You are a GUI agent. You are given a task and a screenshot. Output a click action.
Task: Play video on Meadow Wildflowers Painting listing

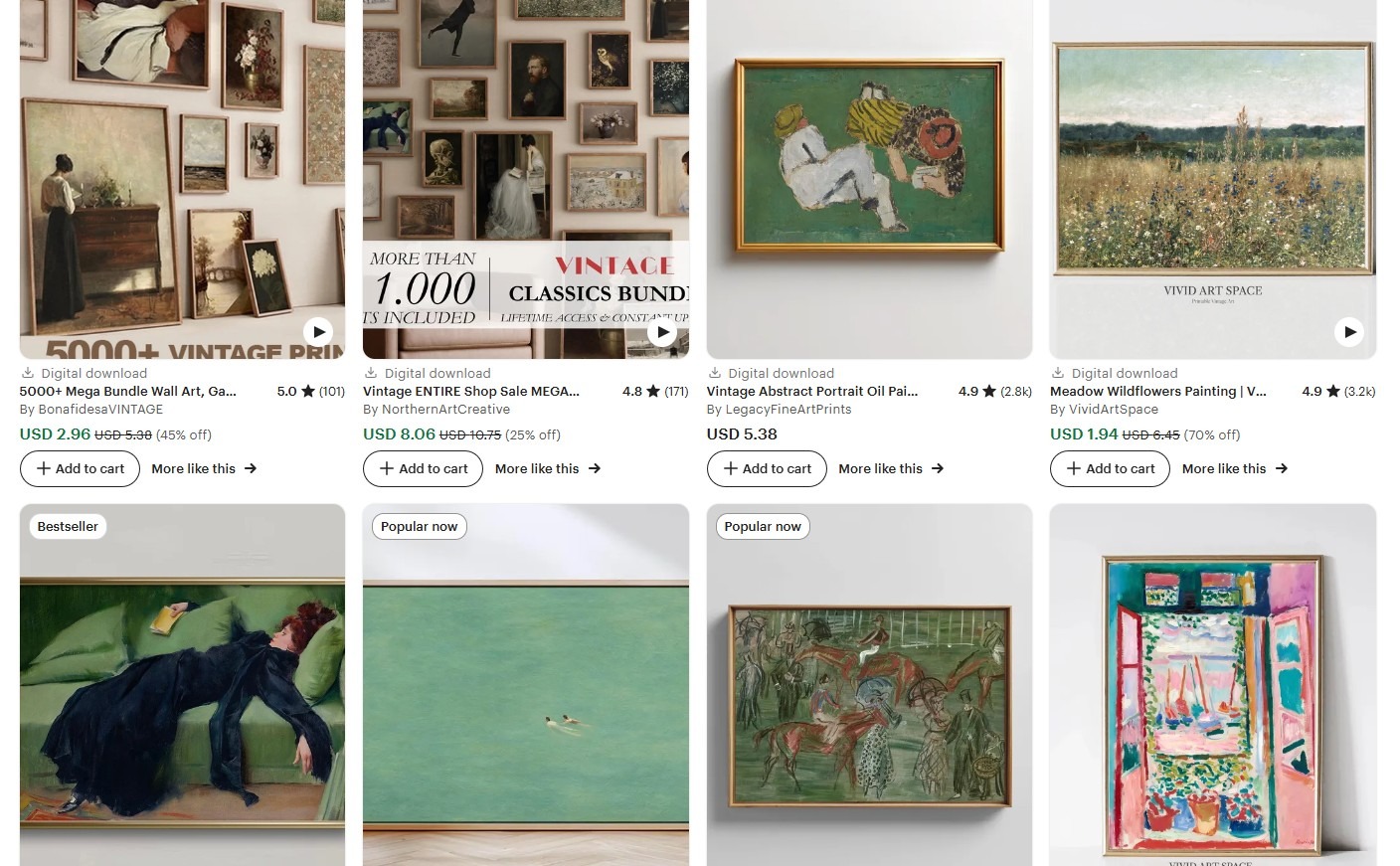pyautogui.click(x=1348, y=332)
